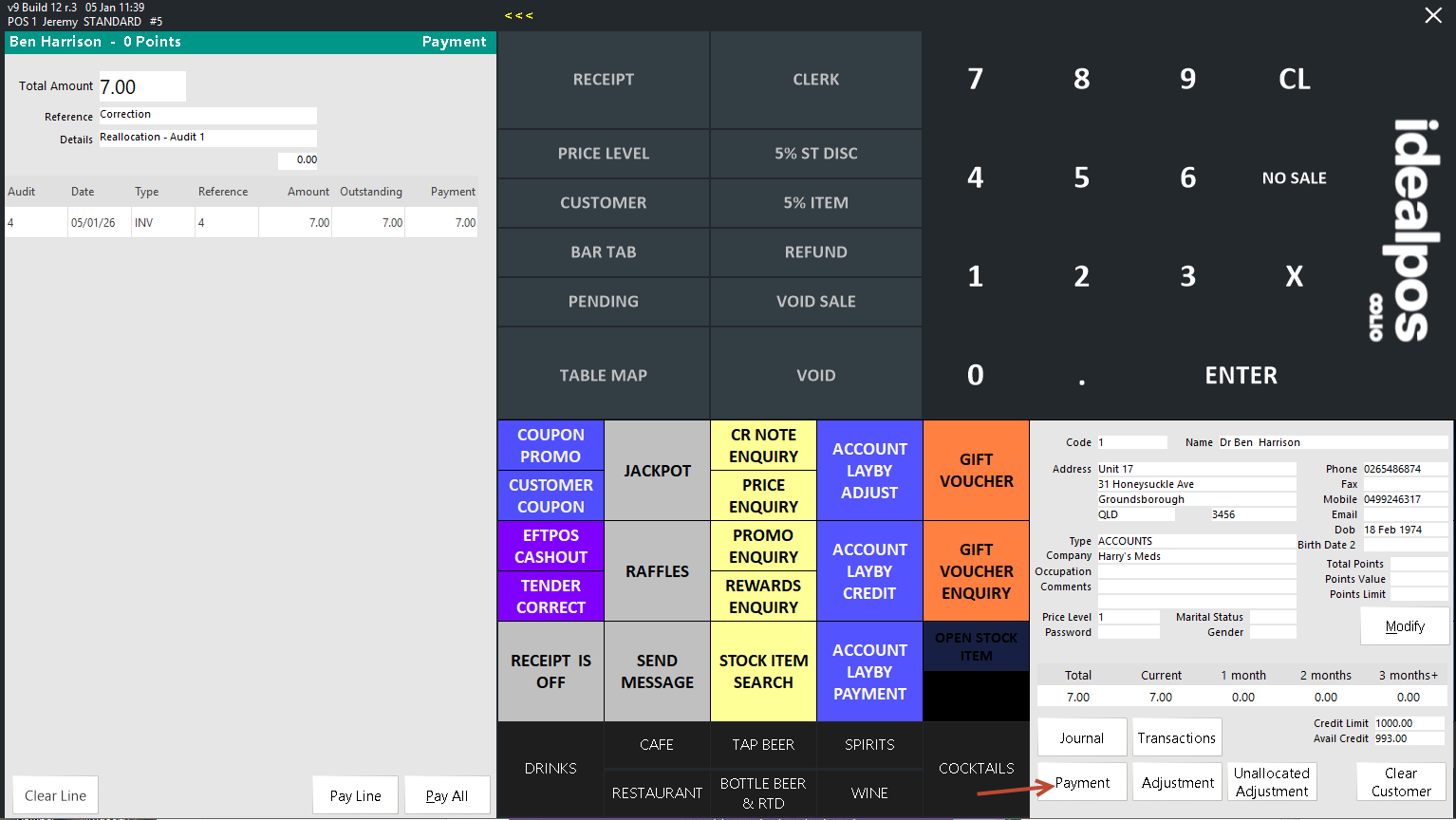Switch to the COCKTAILS tab
The image size is (1456, 820).
[976, 769]
